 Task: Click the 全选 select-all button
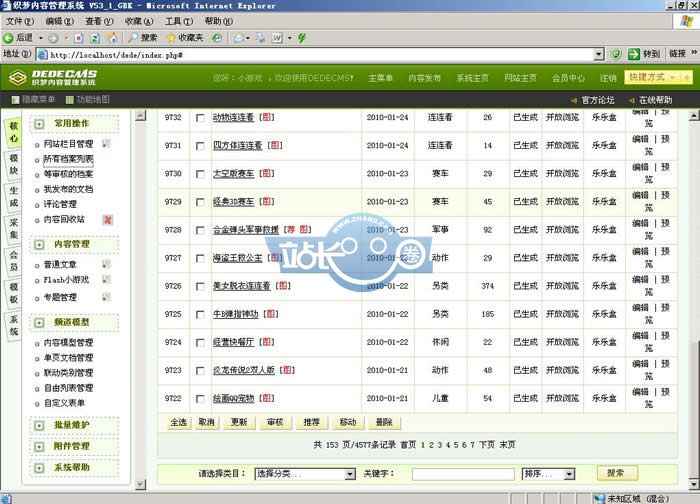179,422
